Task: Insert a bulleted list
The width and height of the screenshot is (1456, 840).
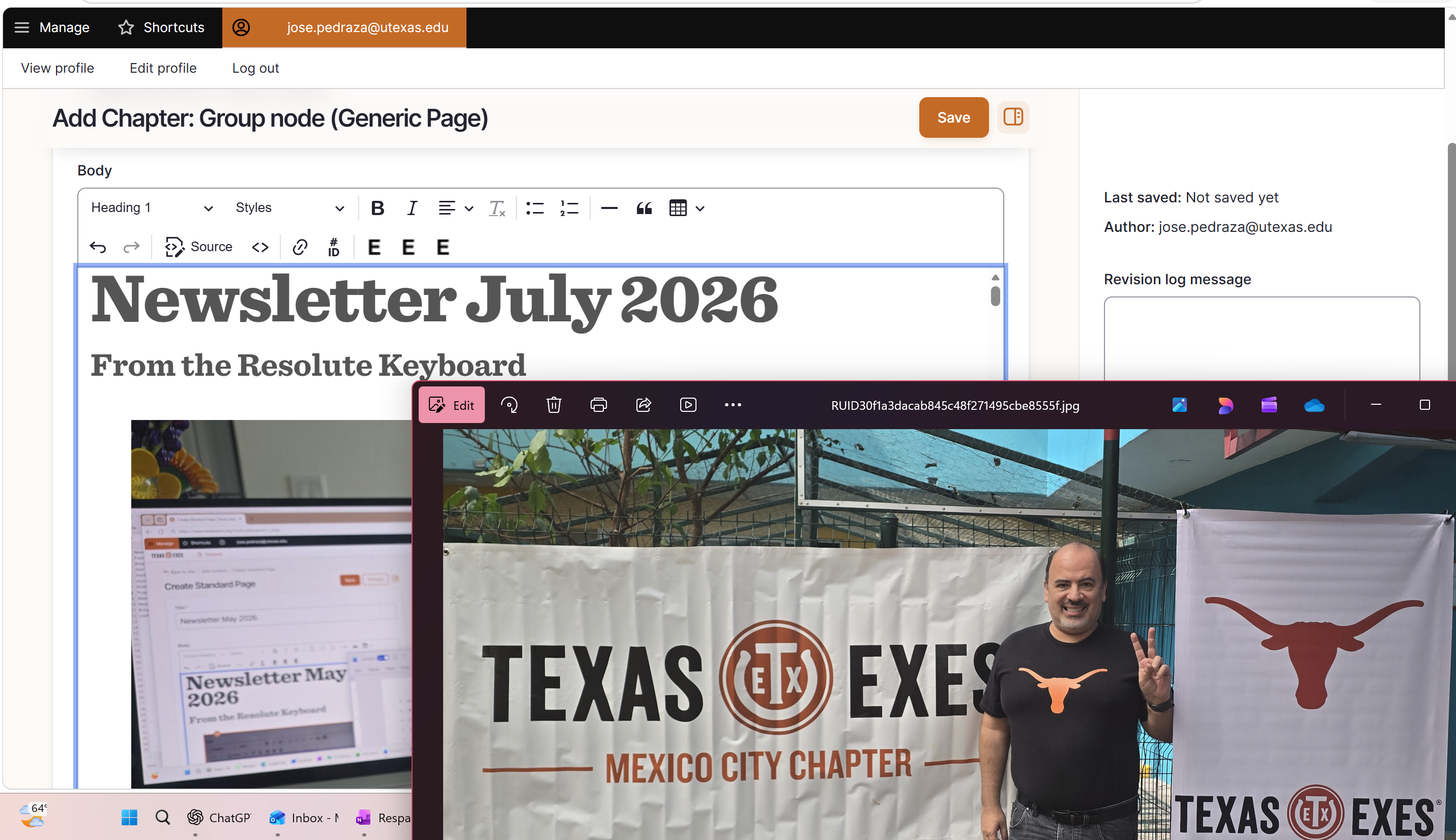Action: 535,207
